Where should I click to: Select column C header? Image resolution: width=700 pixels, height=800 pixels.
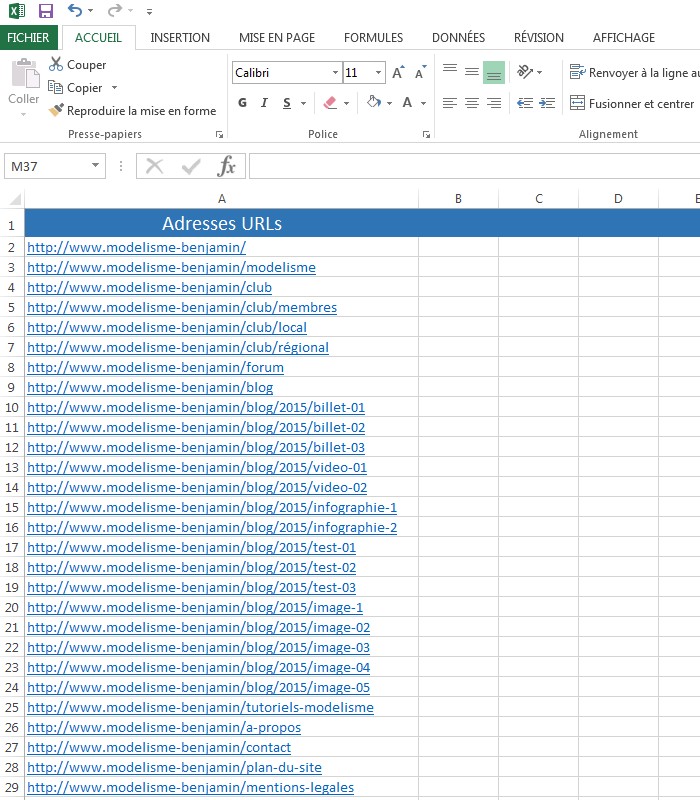point(538,198)
